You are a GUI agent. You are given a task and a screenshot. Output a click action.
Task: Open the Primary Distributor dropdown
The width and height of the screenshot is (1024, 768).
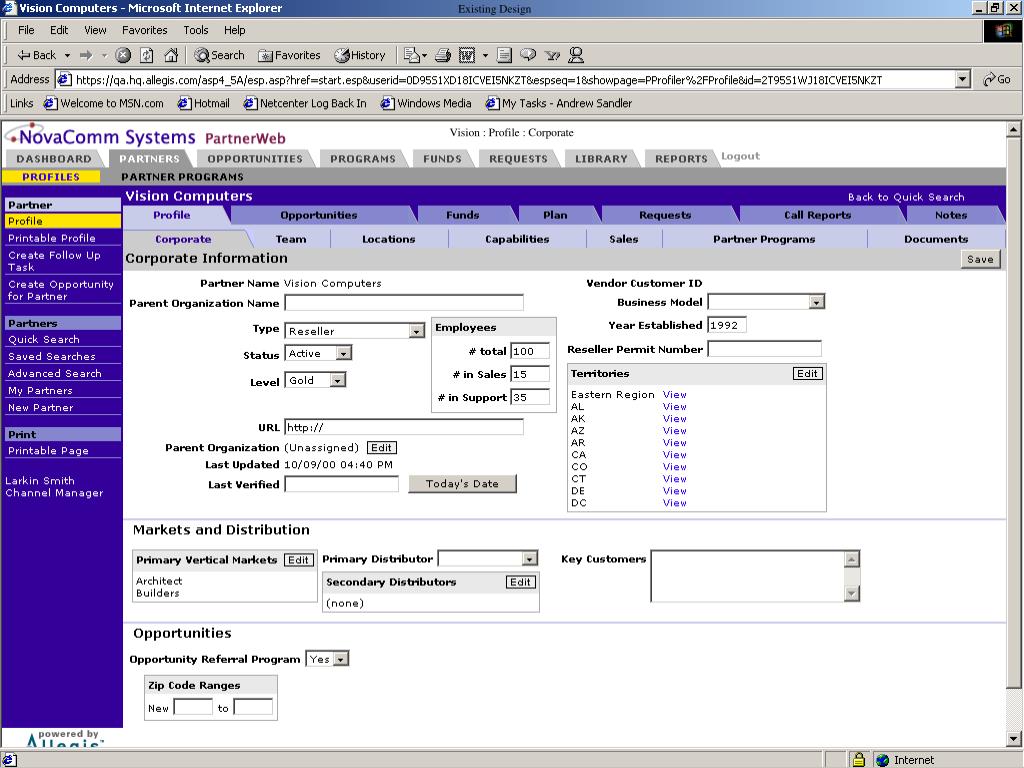click(x=530, y=558)
